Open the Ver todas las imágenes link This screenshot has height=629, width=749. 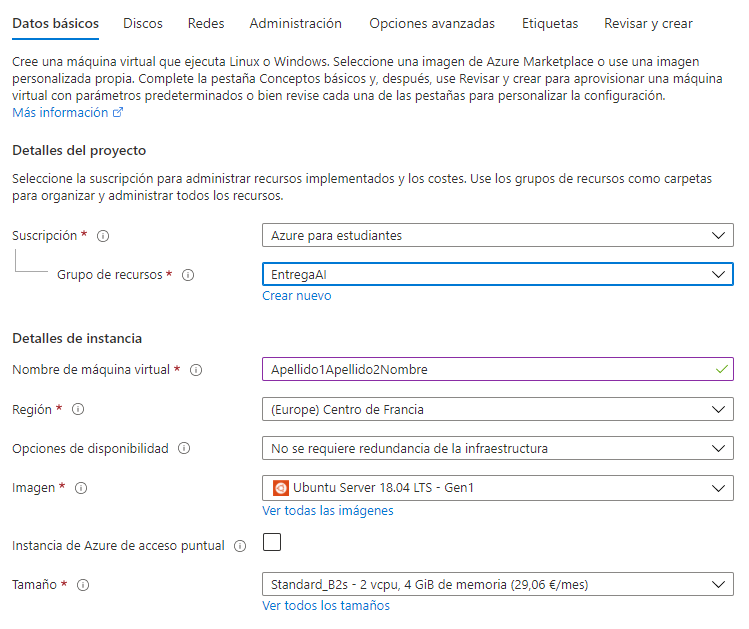327,511
